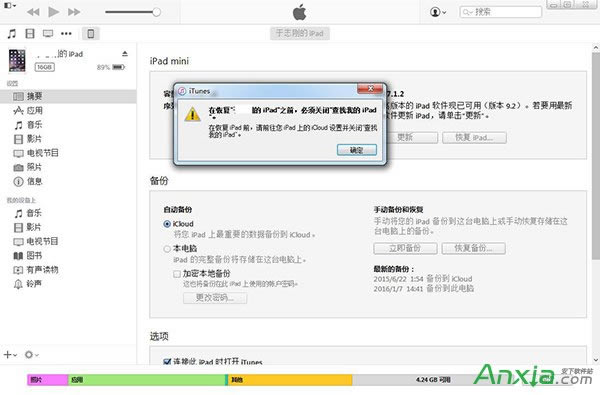
Task: Click 立即备份 back up now button
Action: coord(405,248)
